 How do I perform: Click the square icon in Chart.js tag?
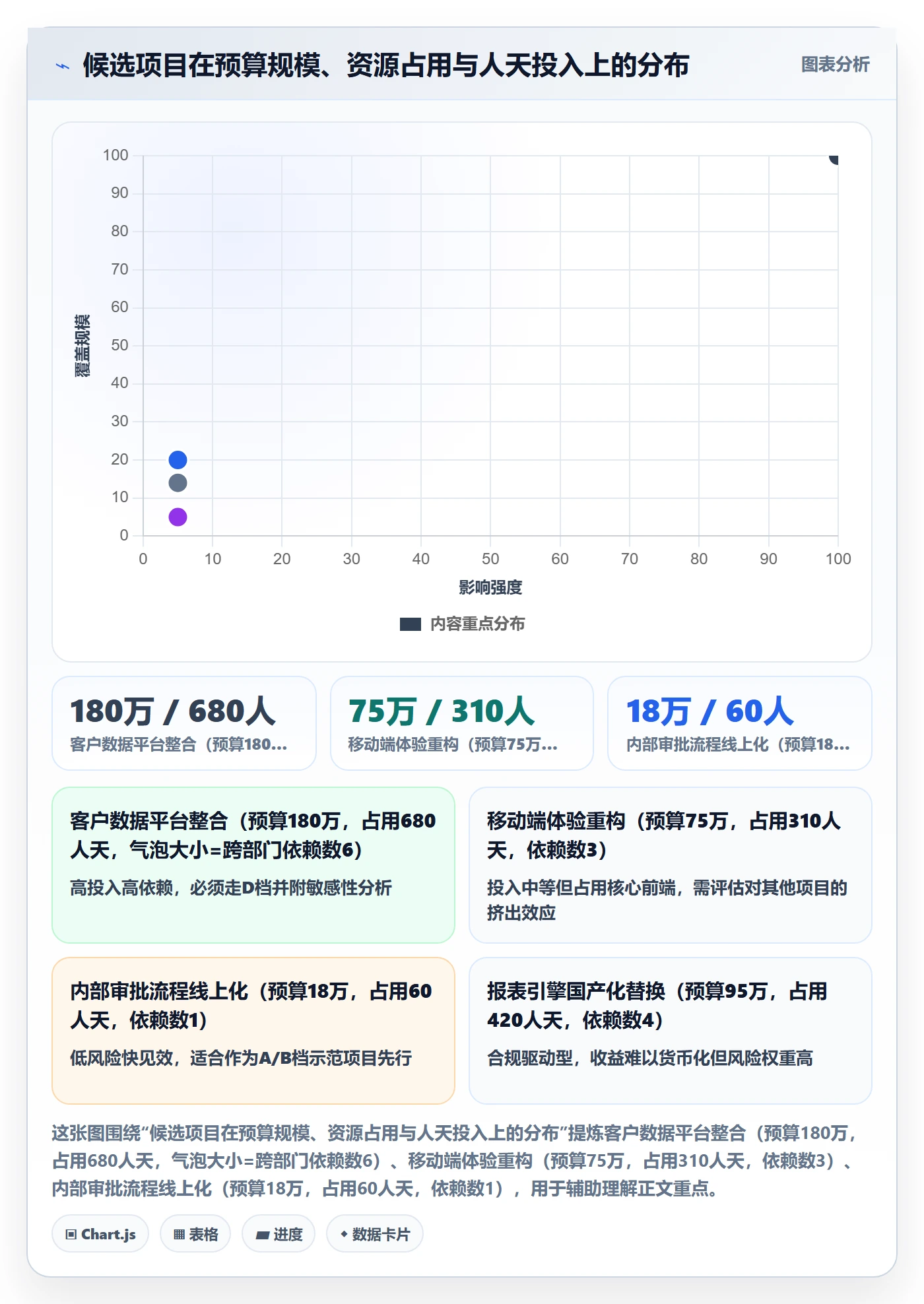coord(71,1235)
